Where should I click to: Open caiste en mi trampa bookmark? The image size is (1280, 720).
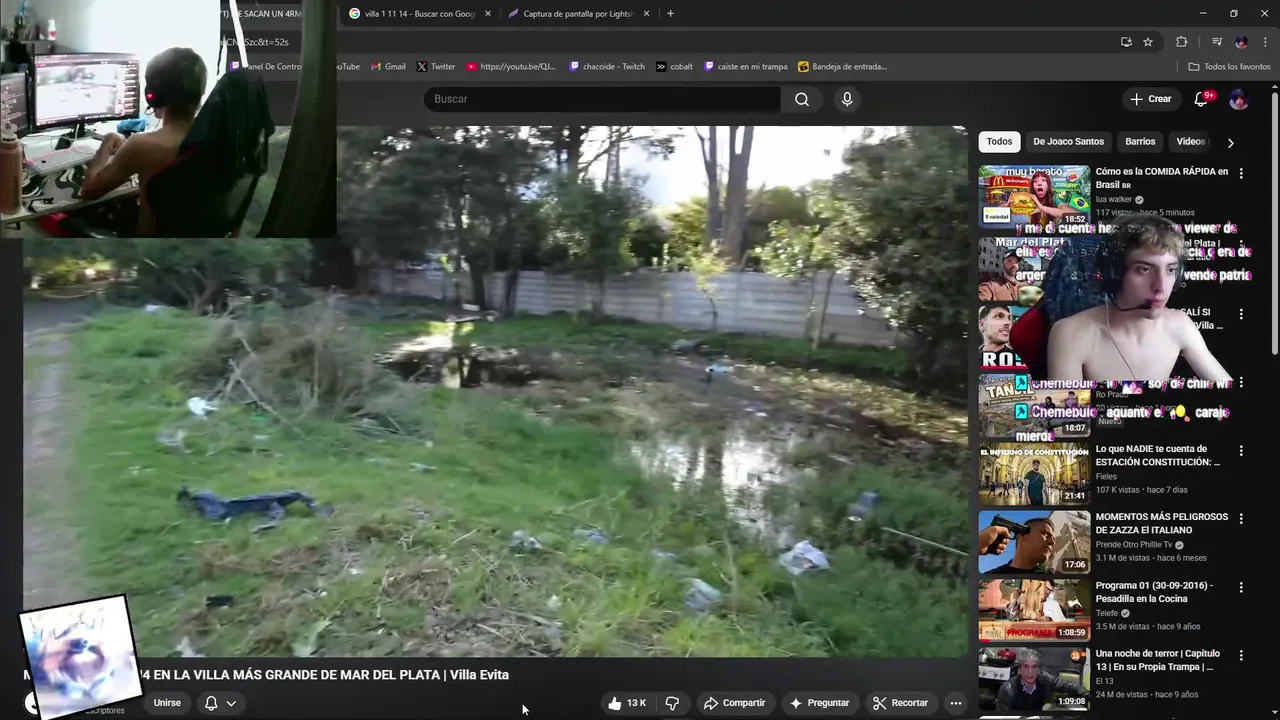coord(746,66)
